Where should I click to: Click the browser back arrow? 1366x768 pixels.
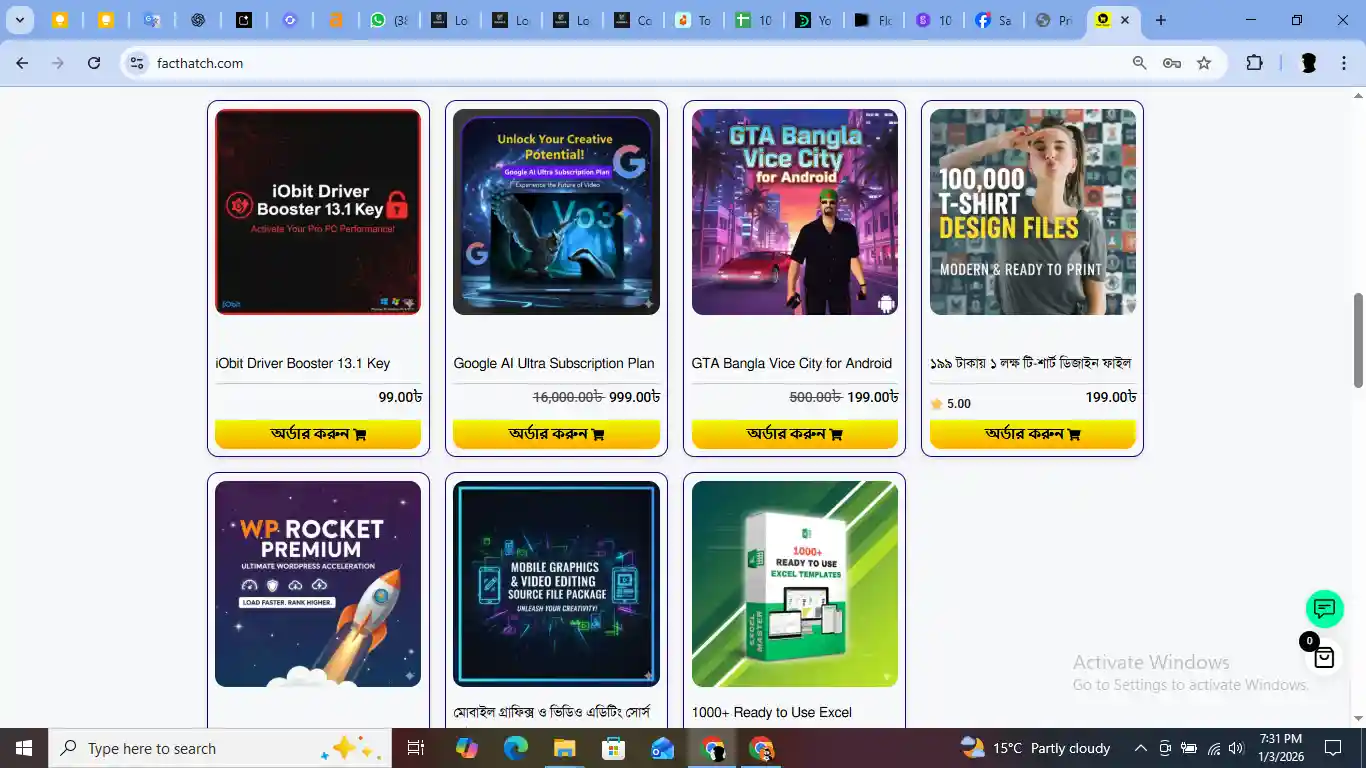[x=22, y=63]
